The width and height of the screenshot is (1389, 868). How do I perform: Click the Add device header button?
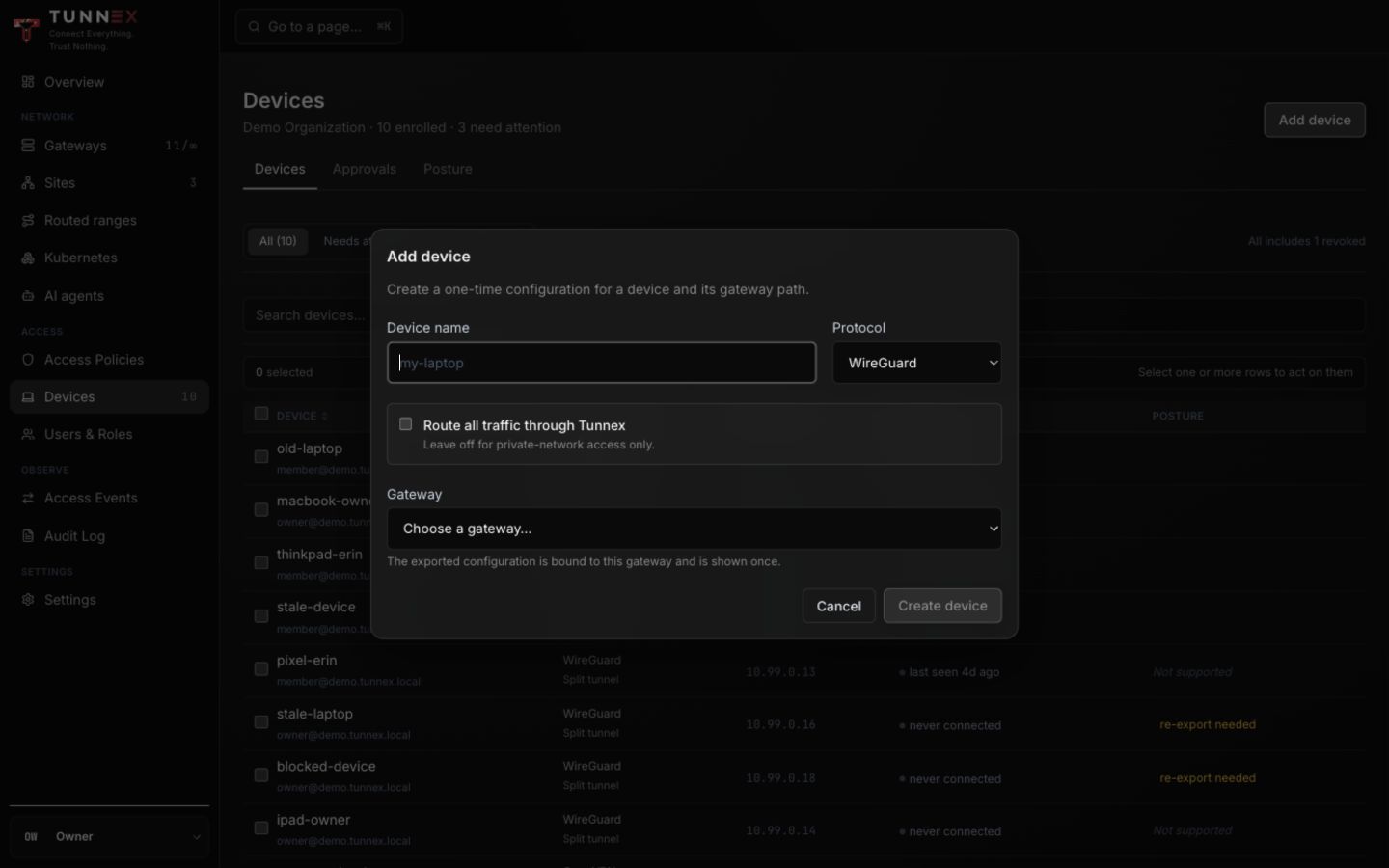[1315, 120]
